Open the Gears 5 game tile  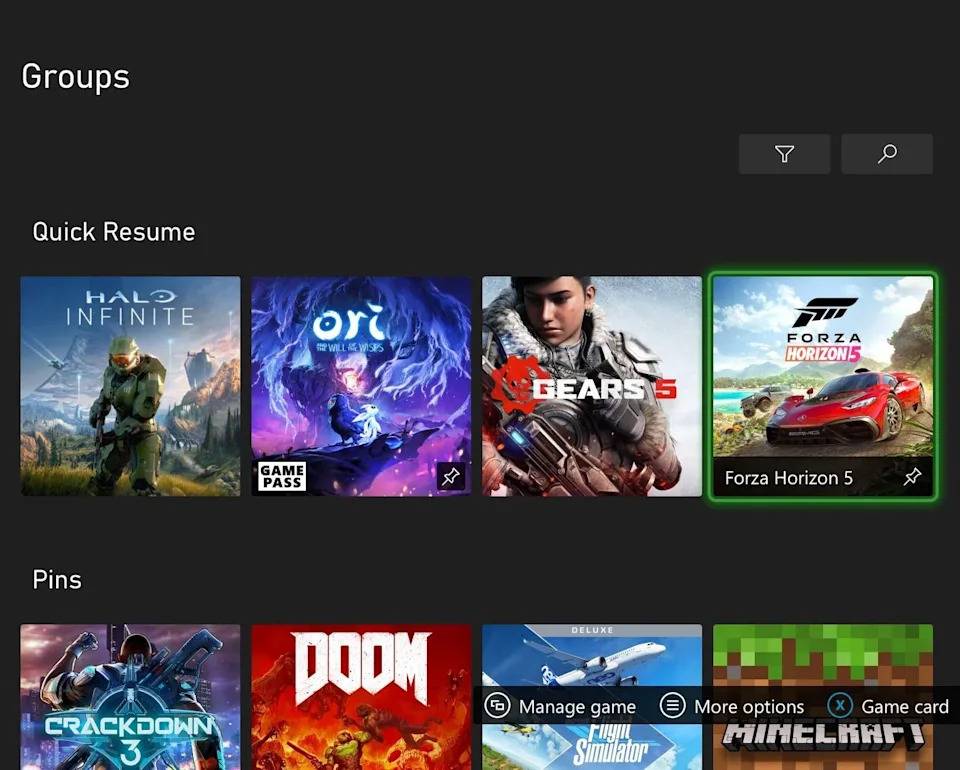point(592,386)
